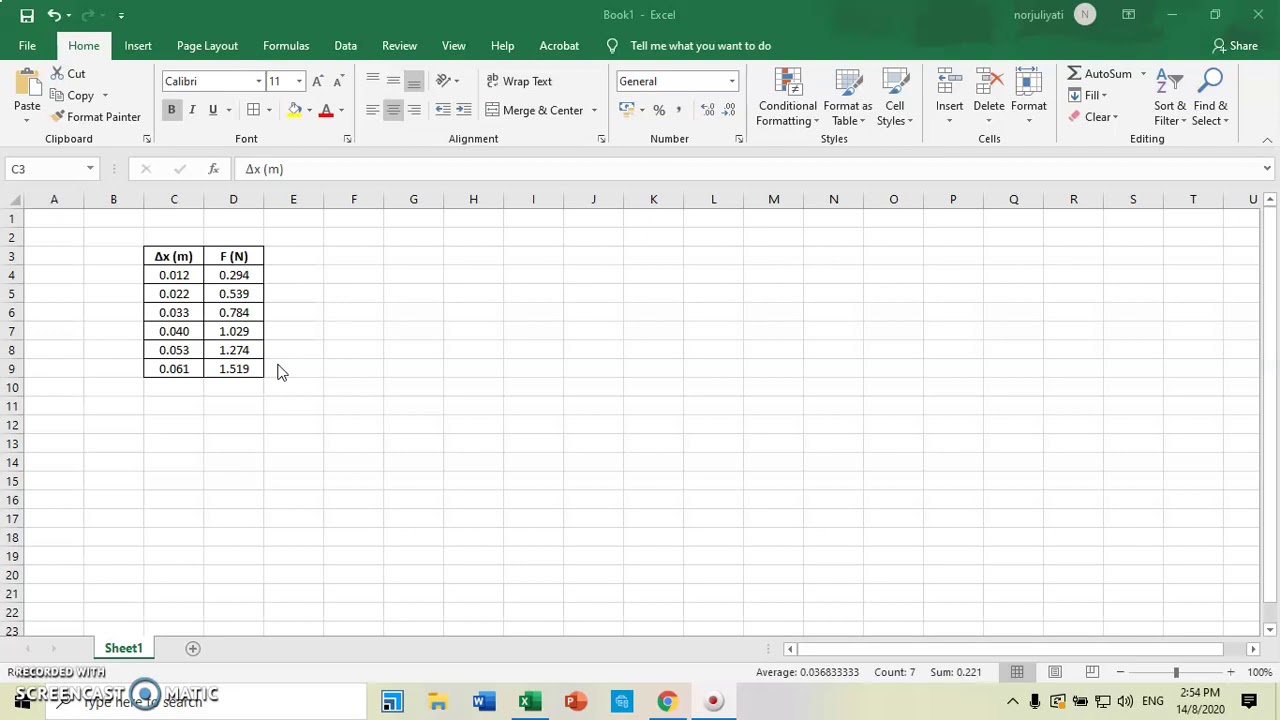Open the Cell Styles gallery

(895, 98)
